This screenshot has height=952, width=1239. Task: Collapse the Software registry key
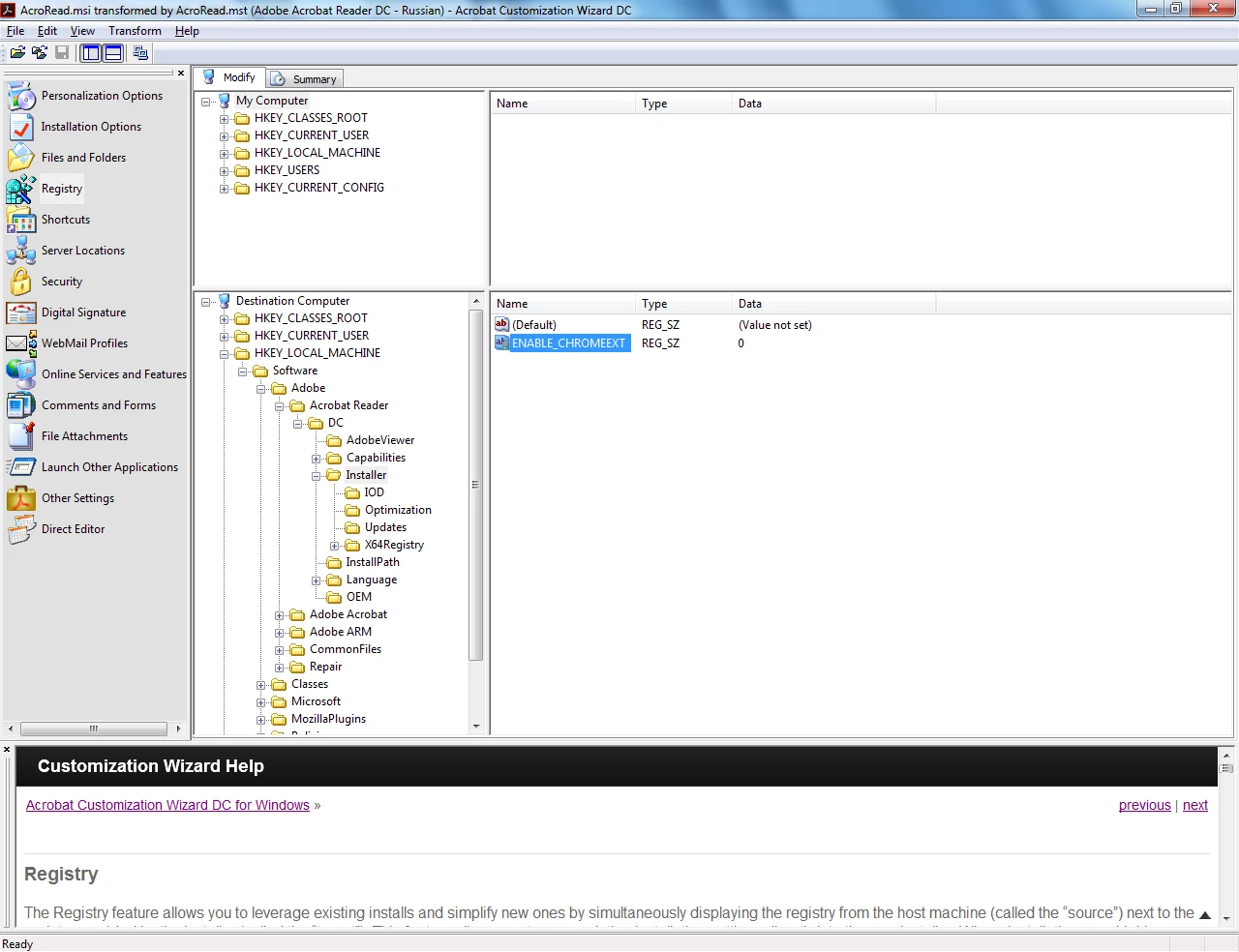coord(243,372)
